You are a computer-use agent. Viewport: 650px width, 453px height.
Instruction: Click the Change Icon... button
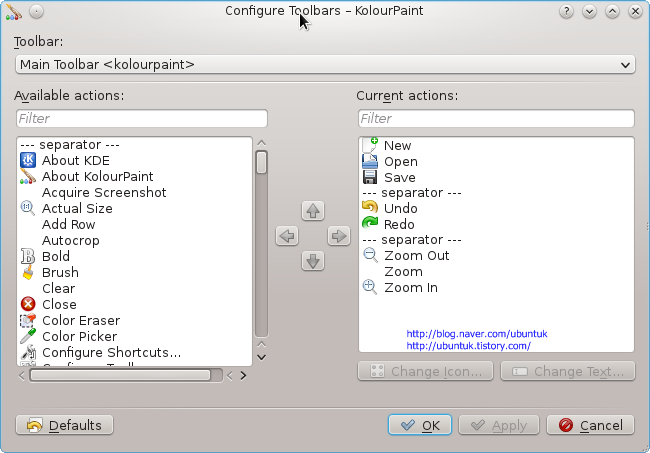426,371
